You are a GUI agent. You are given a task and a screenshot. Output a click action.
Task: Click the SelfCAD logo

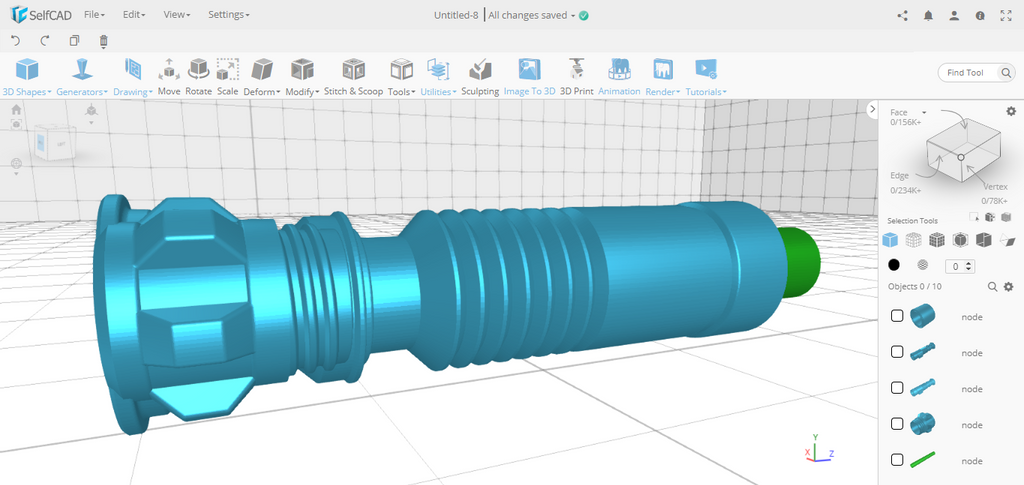coord(41,14)
